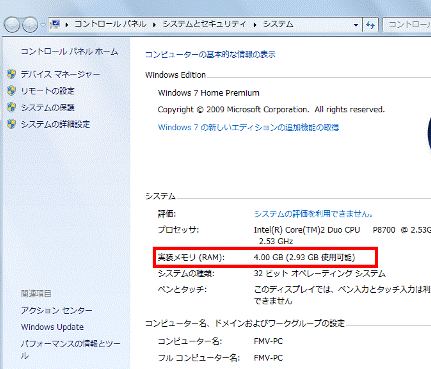Click the 評価 label

(x=167, y=214)
